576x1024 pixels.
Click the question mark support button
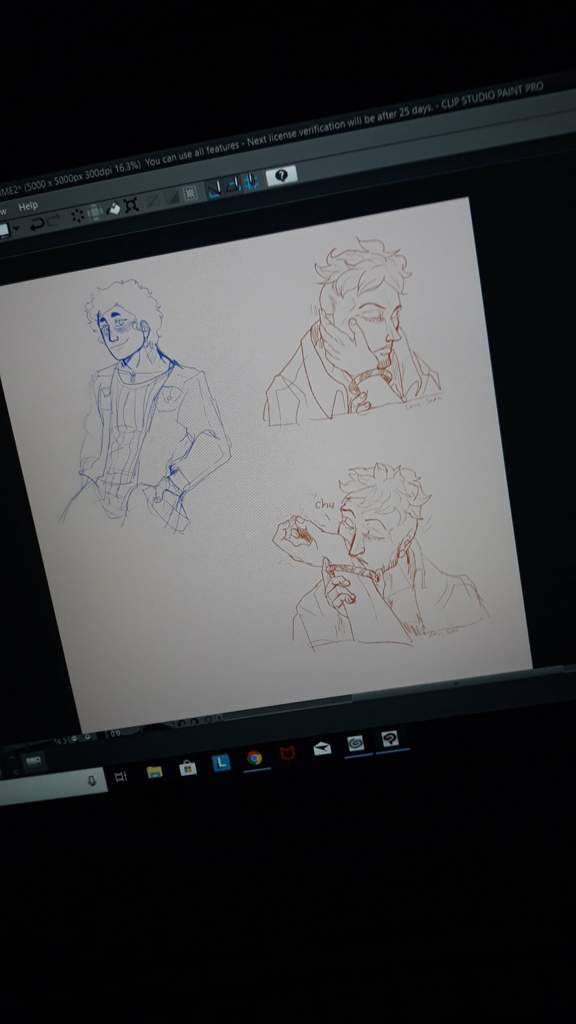click(x=281, y=175)
